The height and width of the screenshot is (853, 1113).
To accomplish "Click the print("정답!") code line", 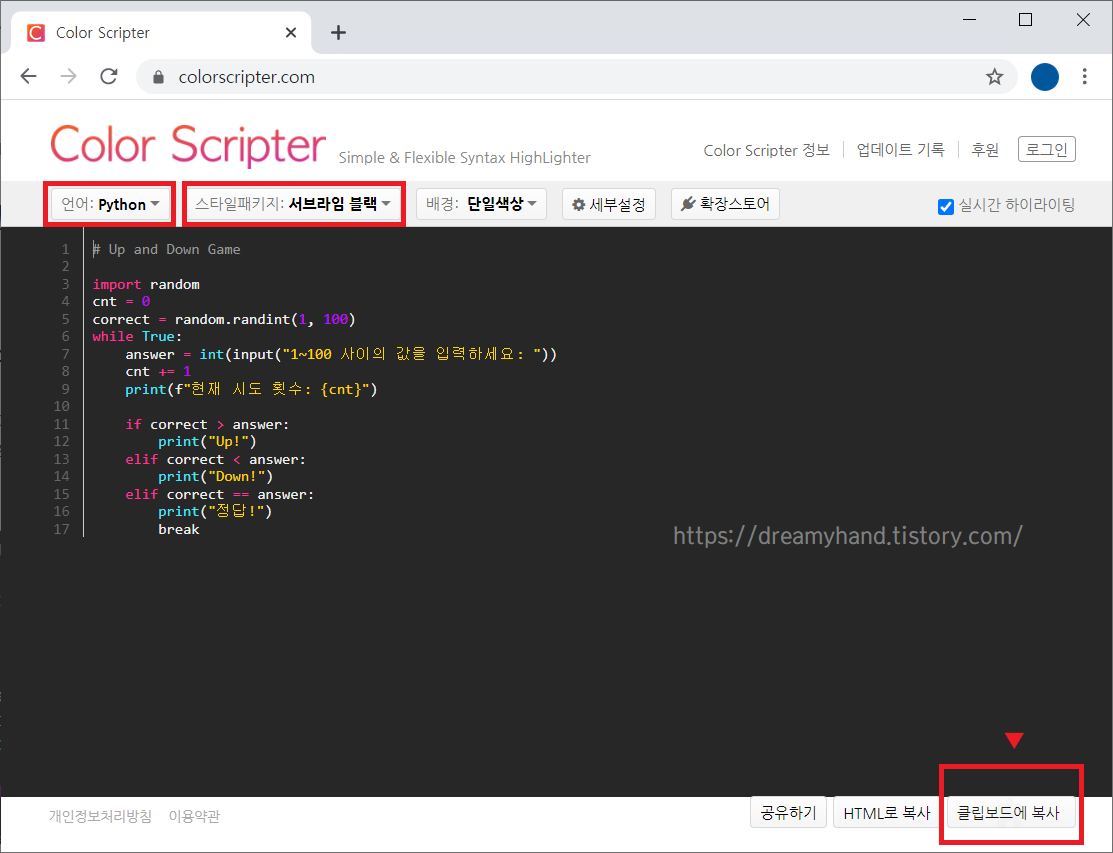I will pyautogui.click(x=215, y=512).
